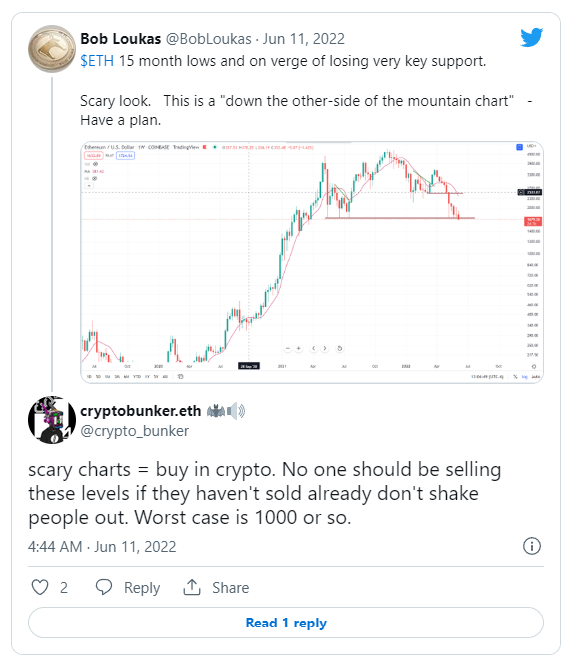The image size is (582, 668).
Task: Click the $ETH cashtag link
Action: (x=97, y=61)
